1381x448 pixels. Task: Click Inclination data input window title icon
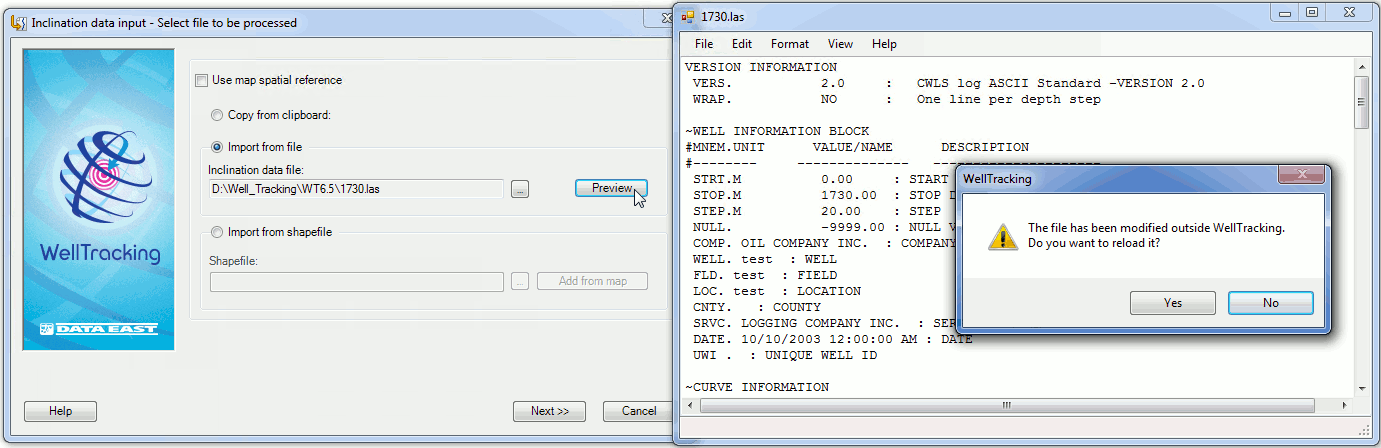coord(18,22)
